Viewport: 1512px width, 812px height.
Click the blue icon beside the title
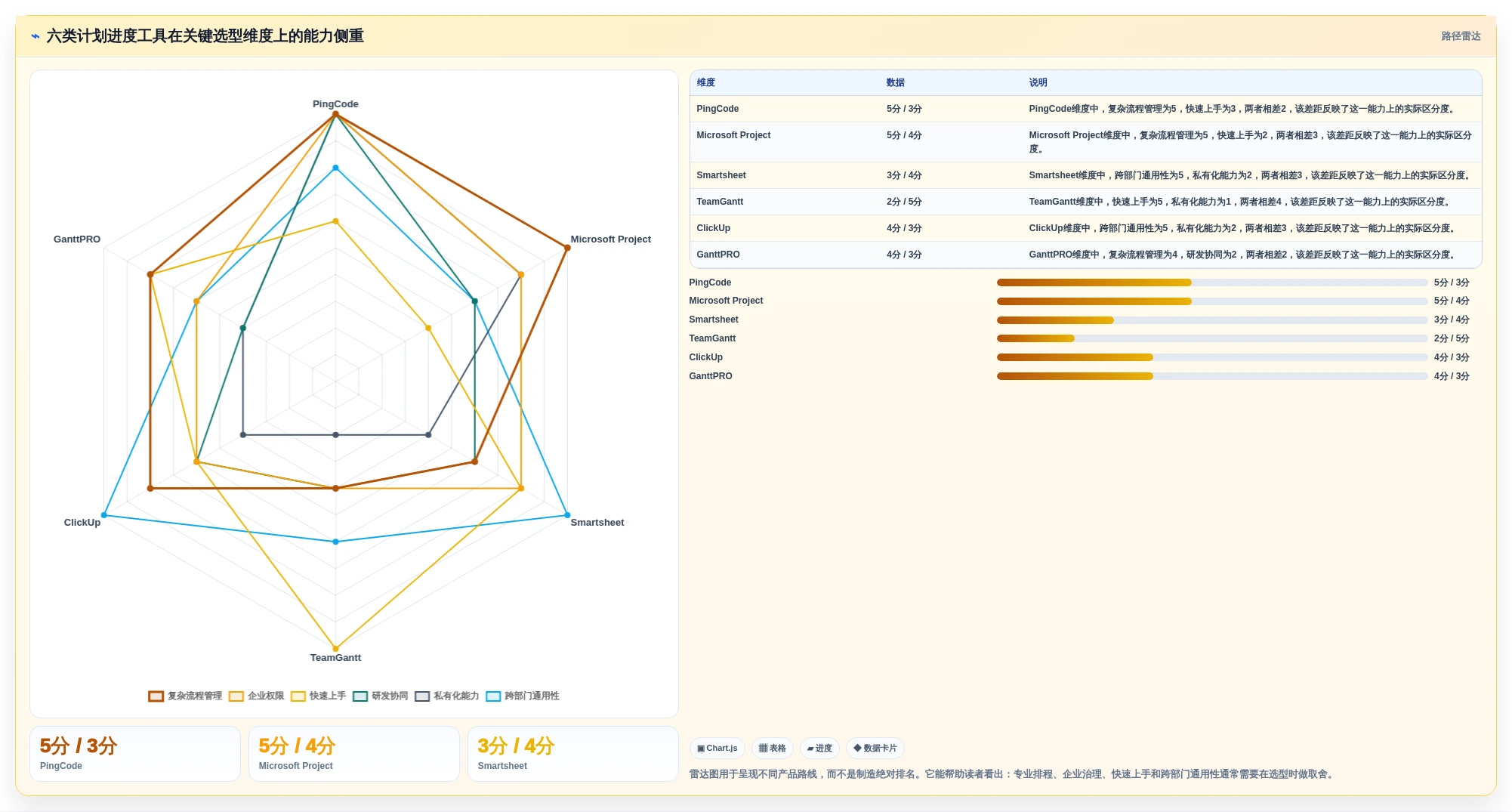point(35,36)
